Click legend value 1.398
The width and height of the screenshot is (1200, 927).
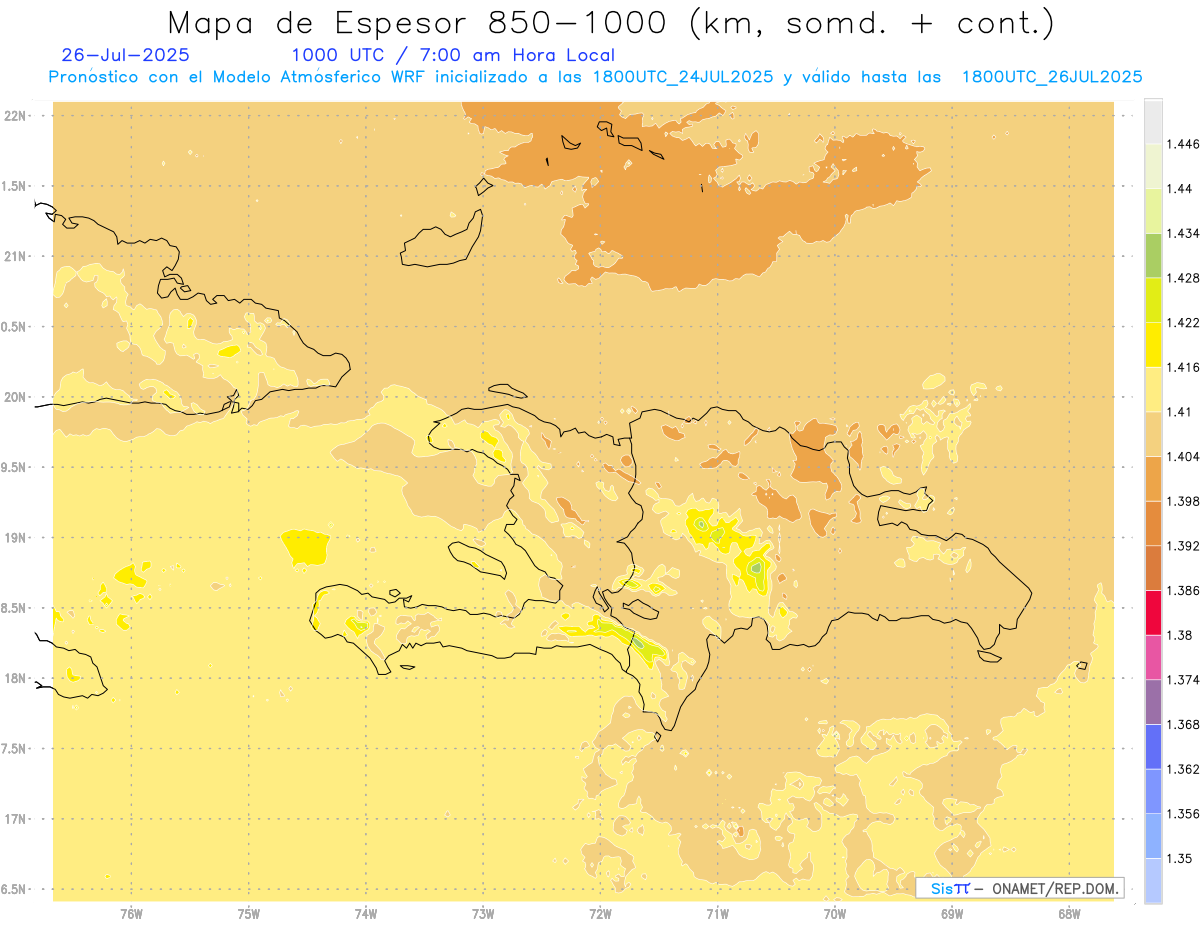pyautogui.click(x=1185, y=501)
